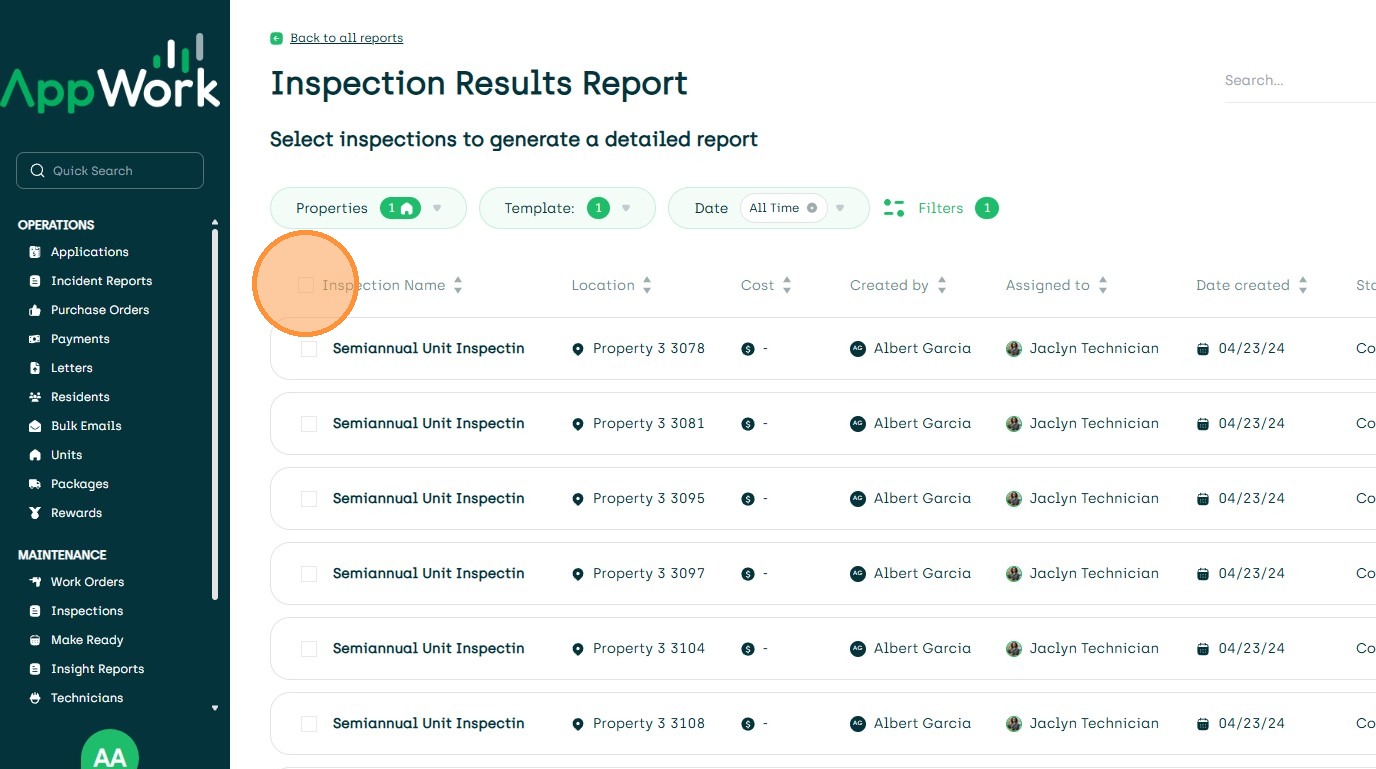Select the Property 3 3078 inspection checkbox
The width and height of the screenshot is (1376, 769).
tap(309, 349)
